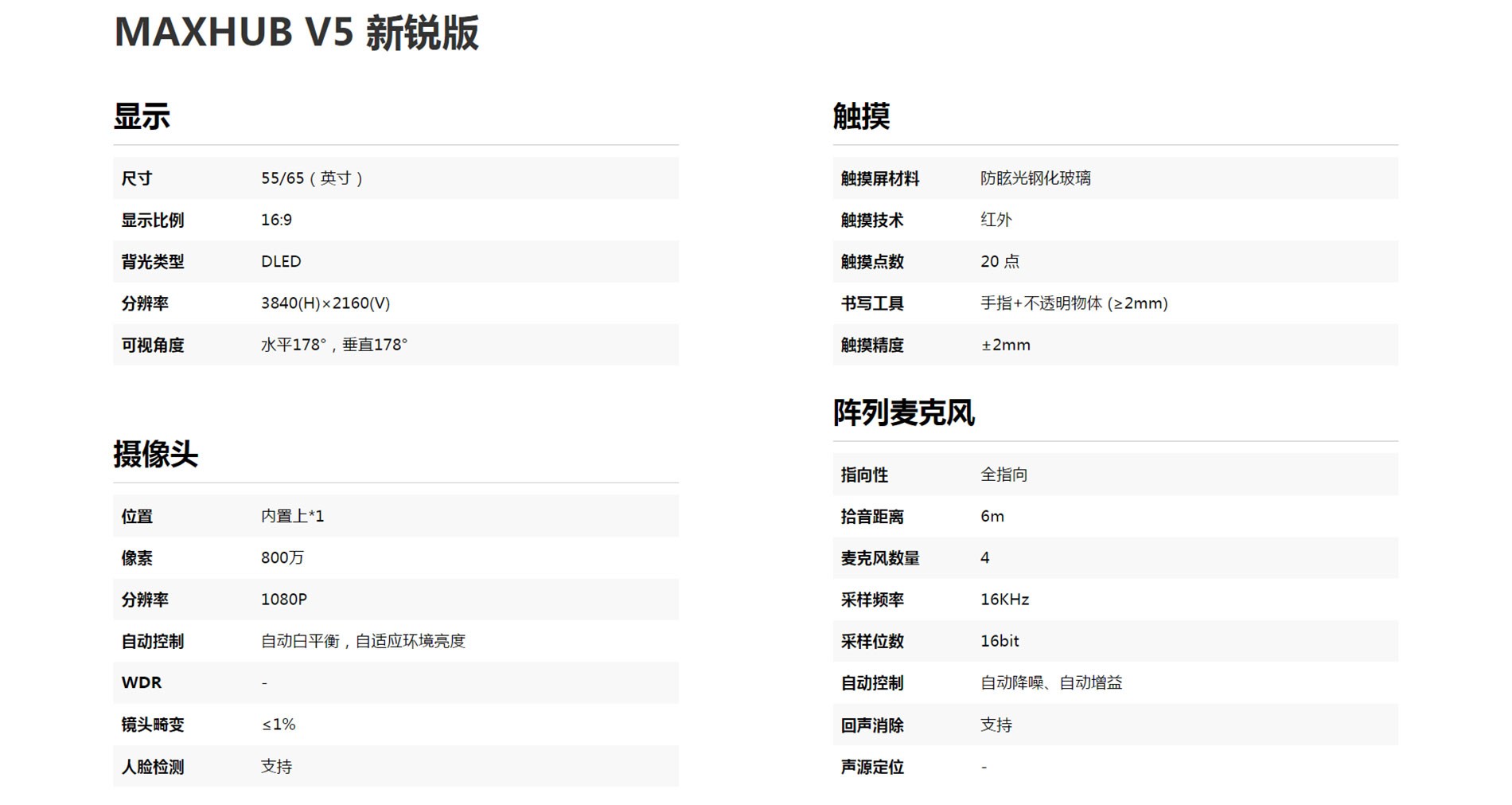
Task: Click the '位置' row label
Action: (x=137, y=517)
